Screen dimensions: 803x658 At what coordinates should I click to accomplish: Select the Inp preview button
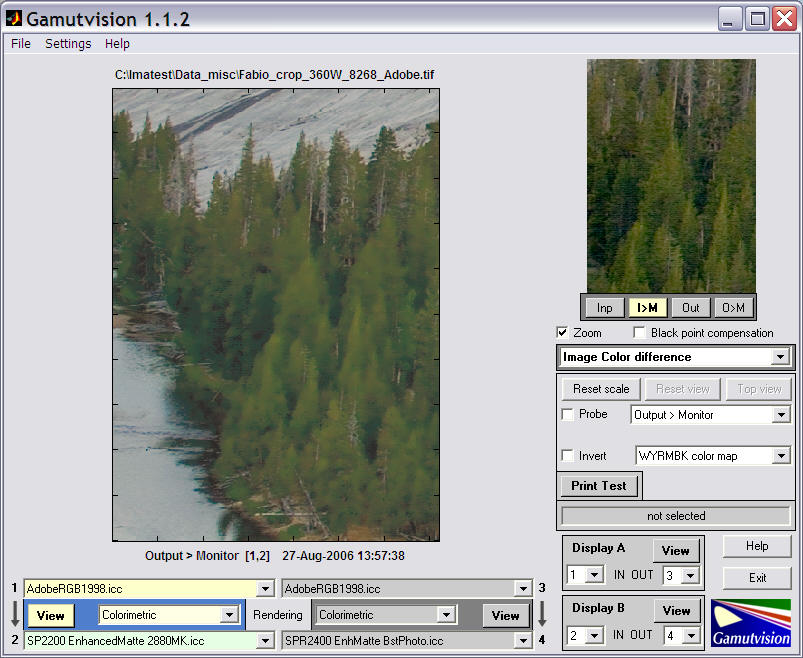point(604,308)
